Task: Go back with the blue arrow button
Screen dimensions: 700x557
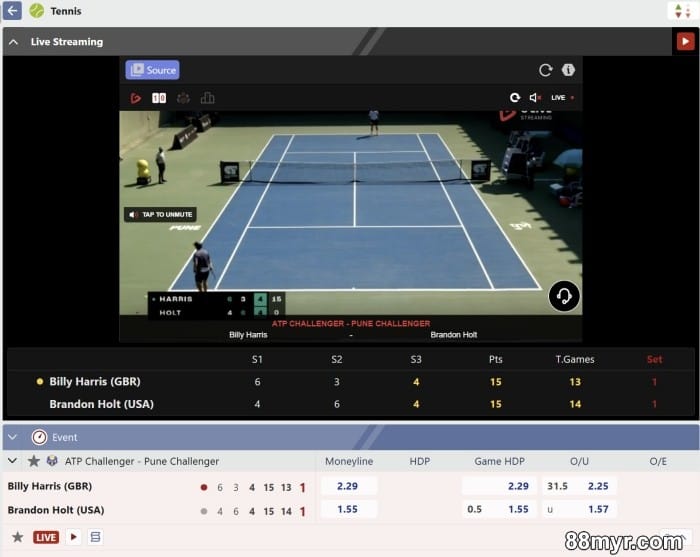Action: 12,10
